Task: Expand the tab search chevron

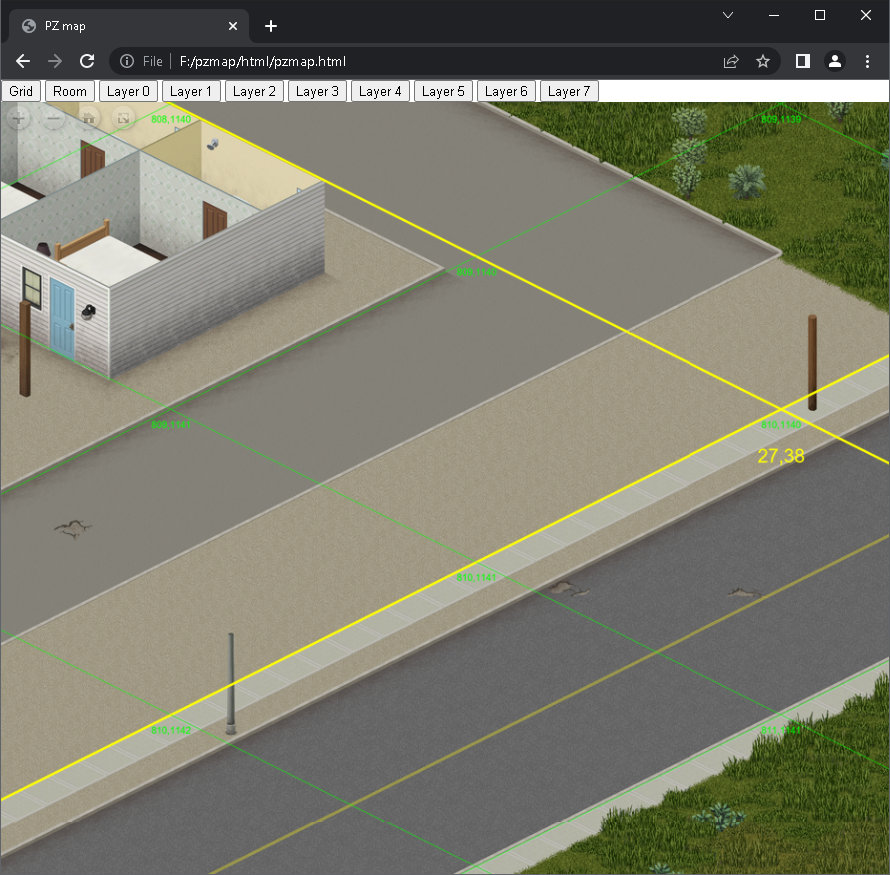Action: [x=728, y=15]
